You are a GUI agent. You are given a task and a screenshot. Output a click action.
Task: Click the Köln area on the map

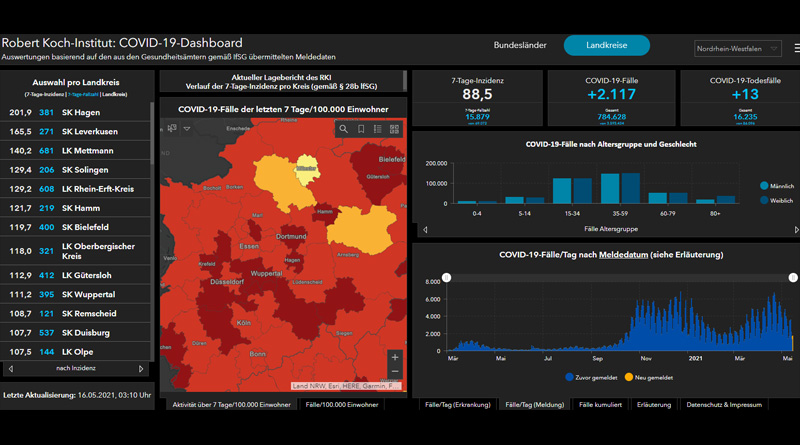[244, 323]
